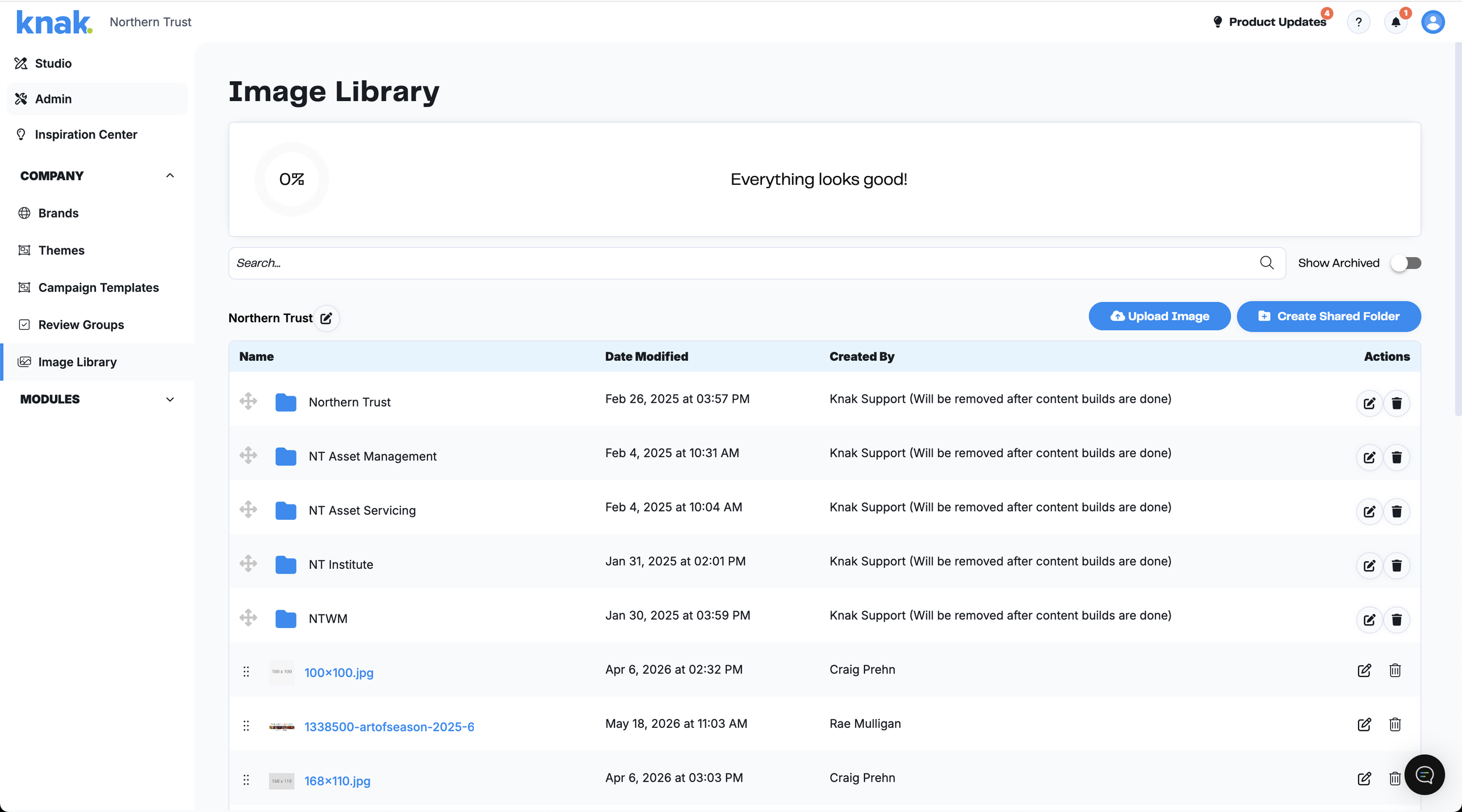
Task: Click the Northern Trust company name in header
Action: coord(150,22)
